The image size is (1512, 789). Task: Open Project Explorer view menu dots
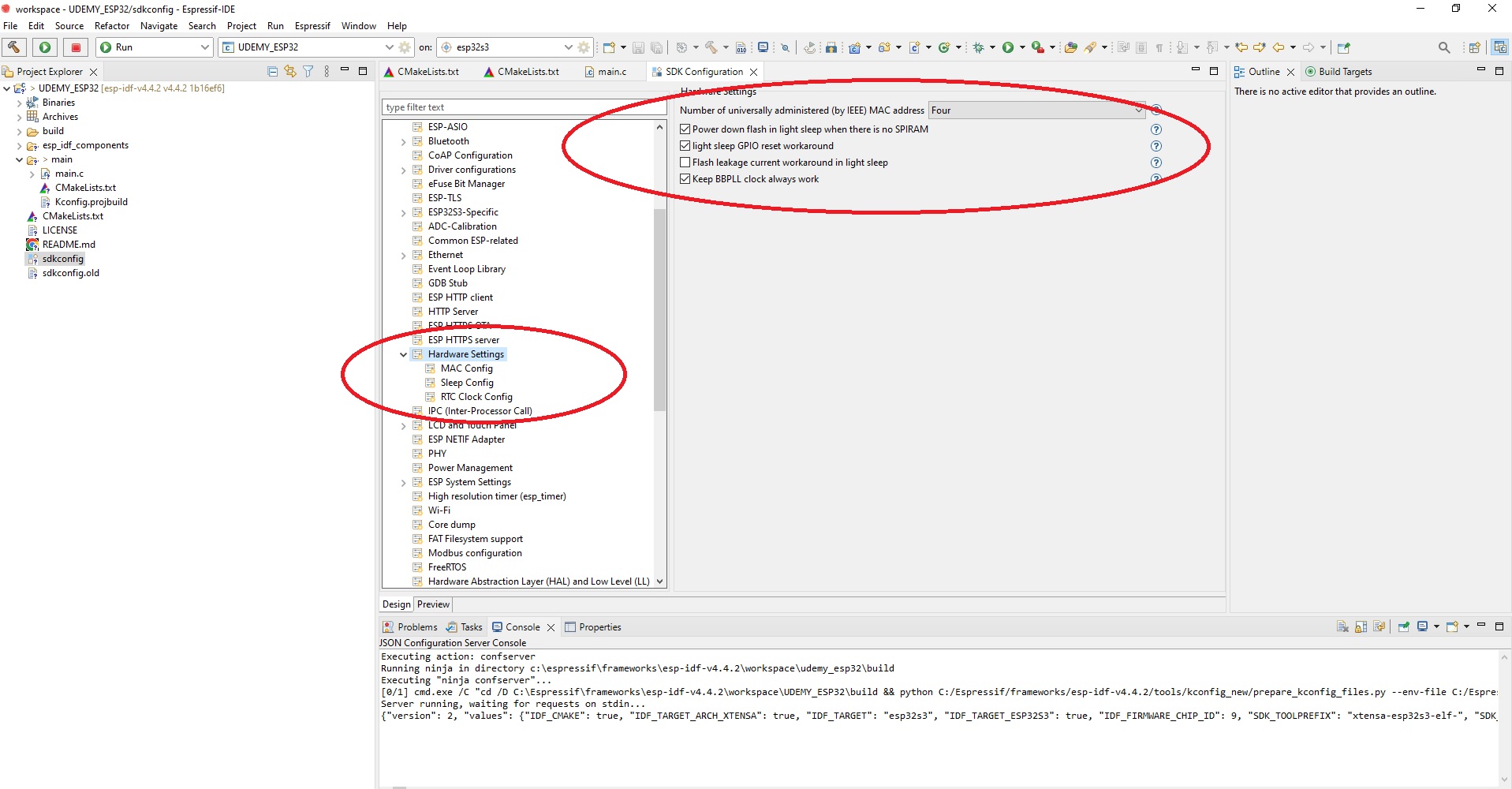pyautogui.click(x=327, y=72)
